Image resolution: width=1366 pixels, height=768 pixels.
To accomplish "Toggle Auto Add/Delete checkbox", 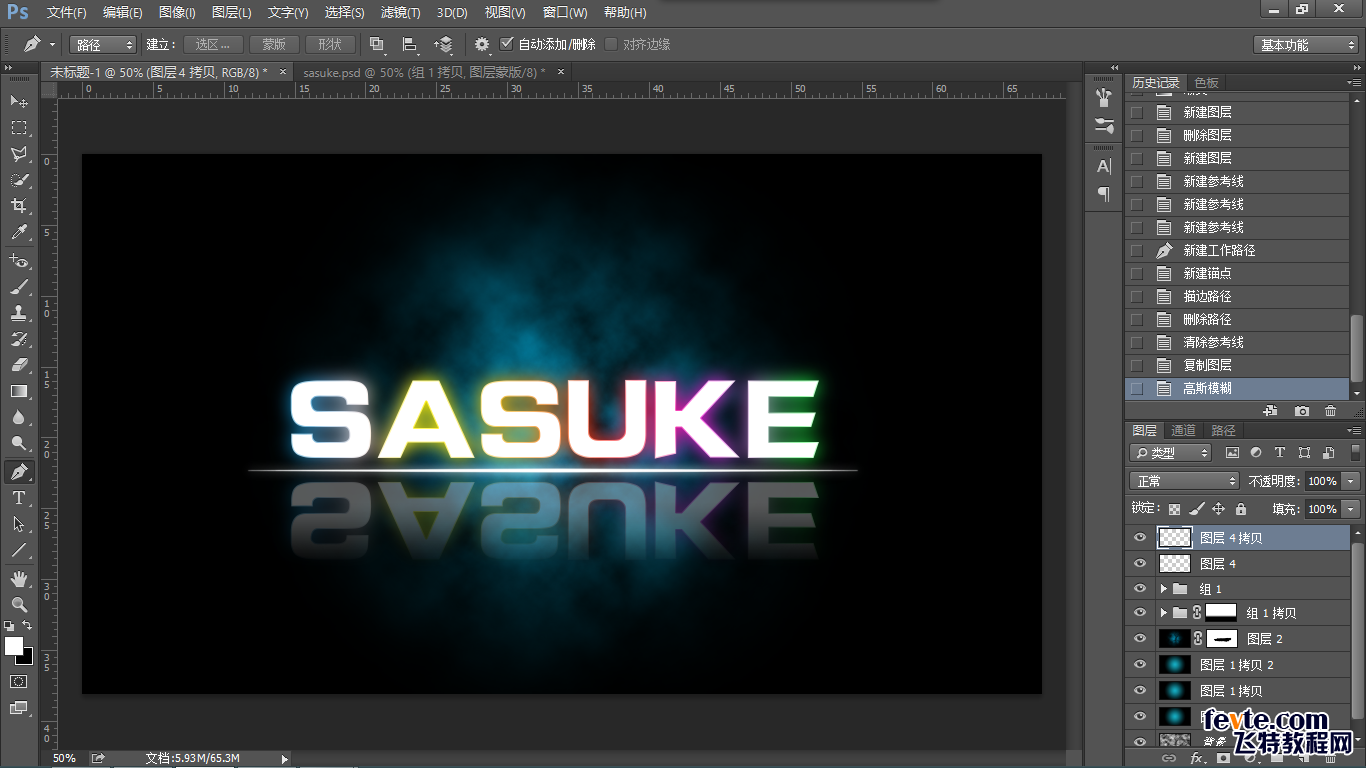I will coord(506,44).
